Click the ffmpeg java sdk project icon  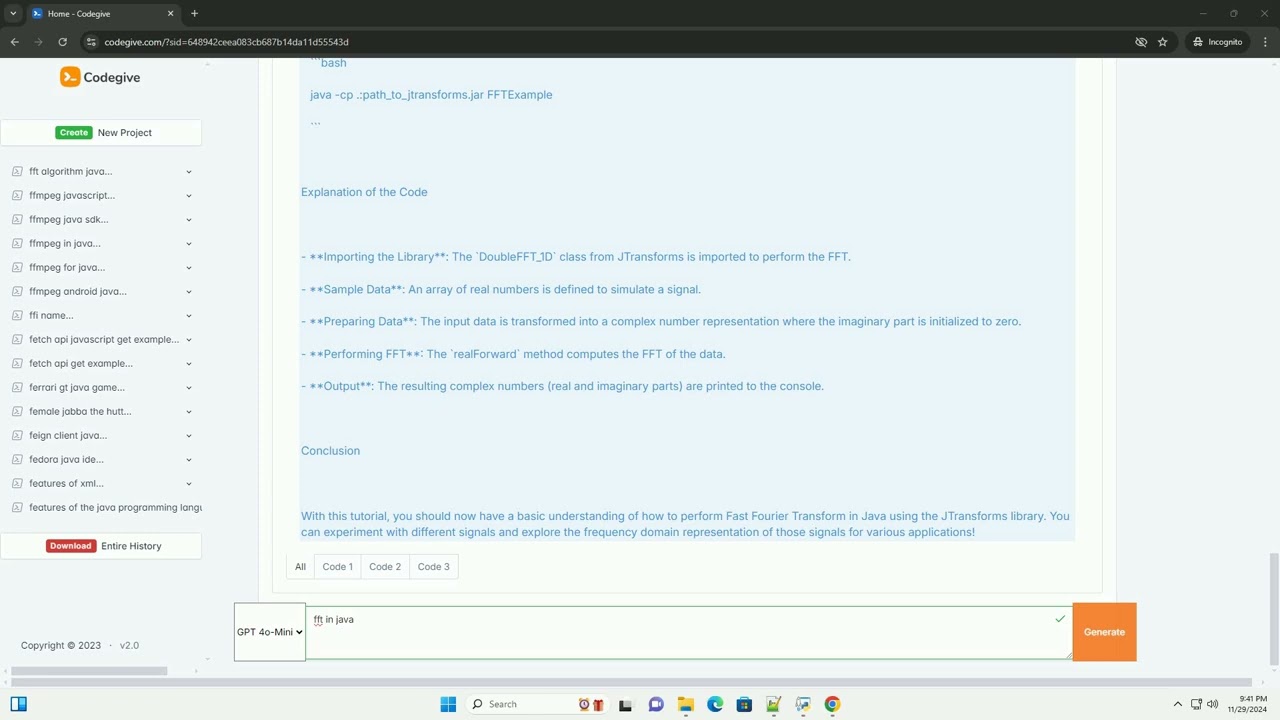pos(17,220)
